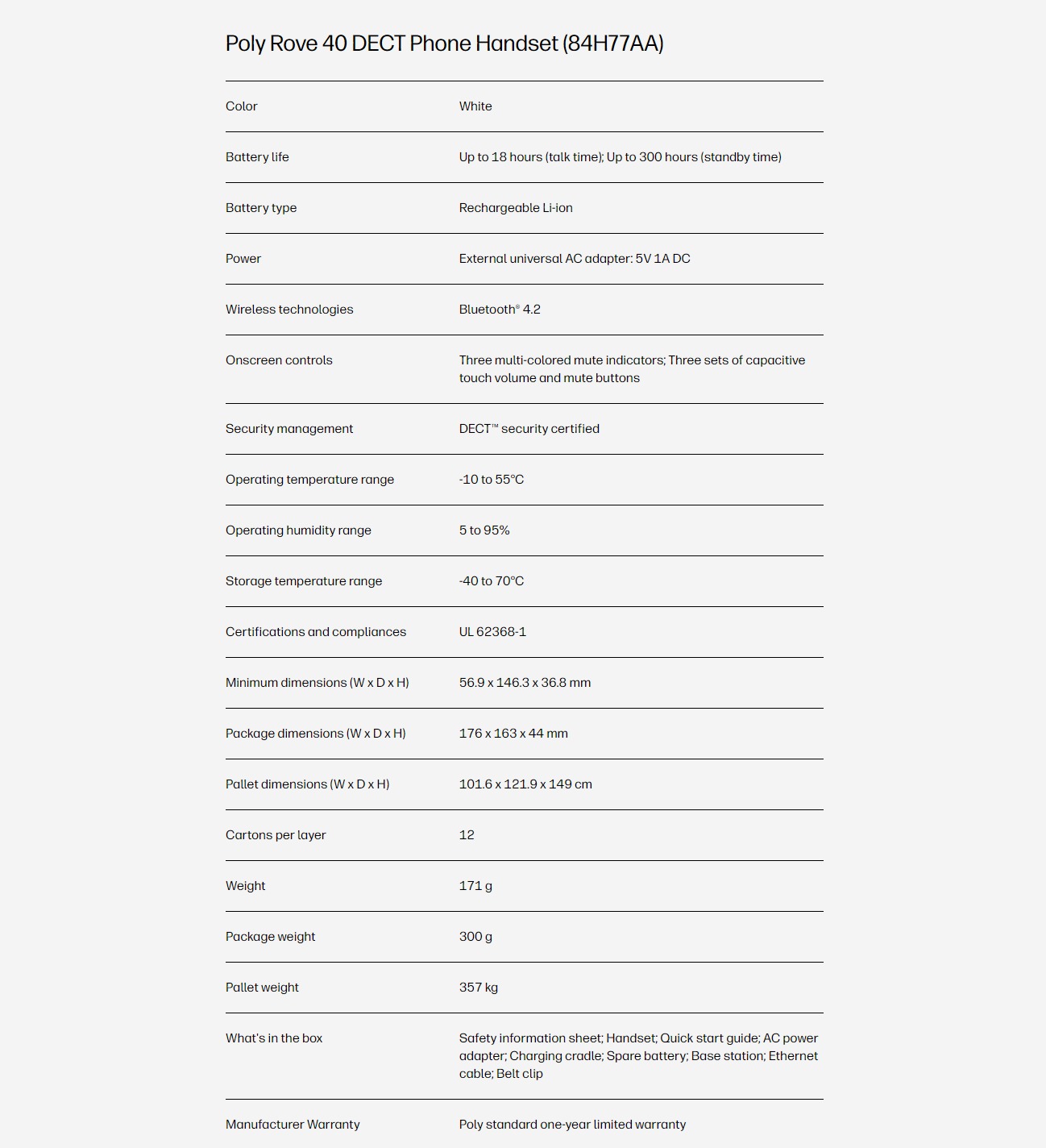Select the Color row label
This screenshot has height=1148, width=1046.
(x=242, y=106)
